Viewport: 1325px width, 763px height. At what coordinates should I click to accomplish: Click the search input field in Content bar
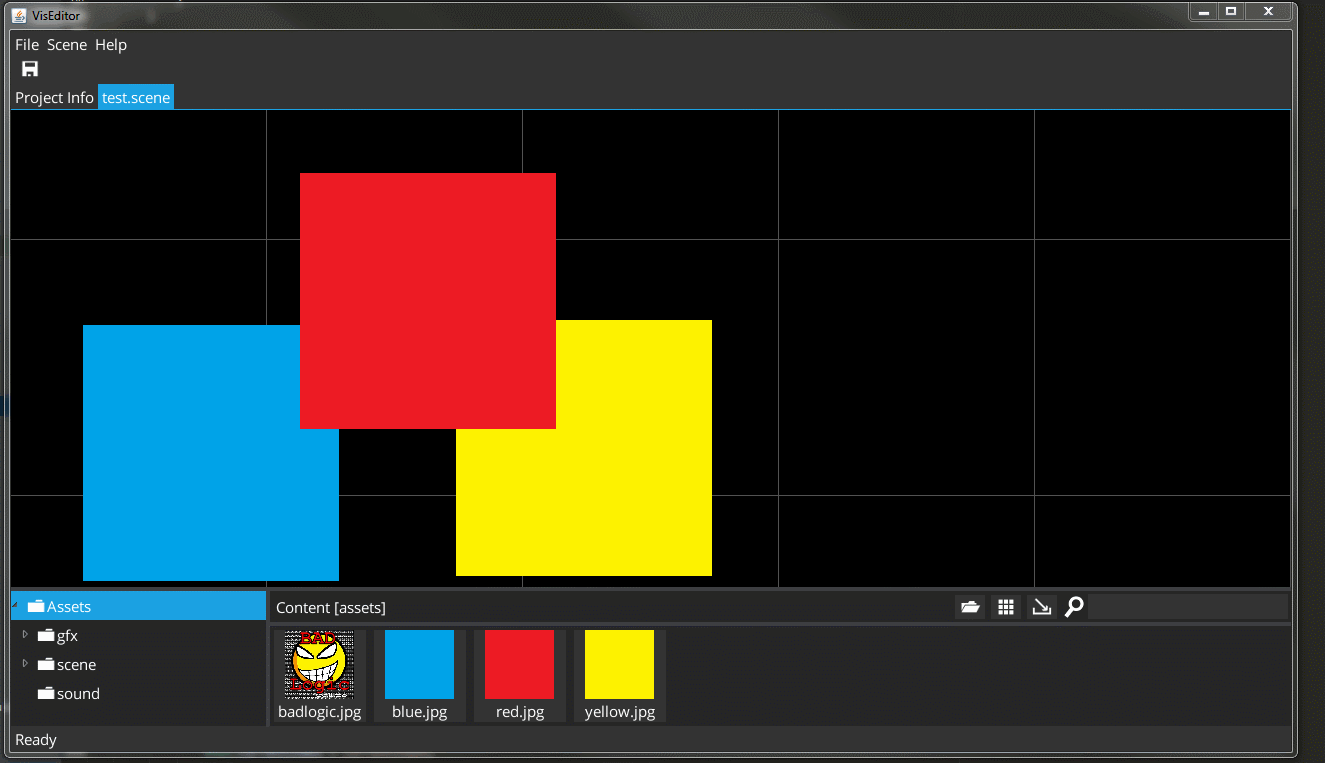click(x=1187, y=607)
